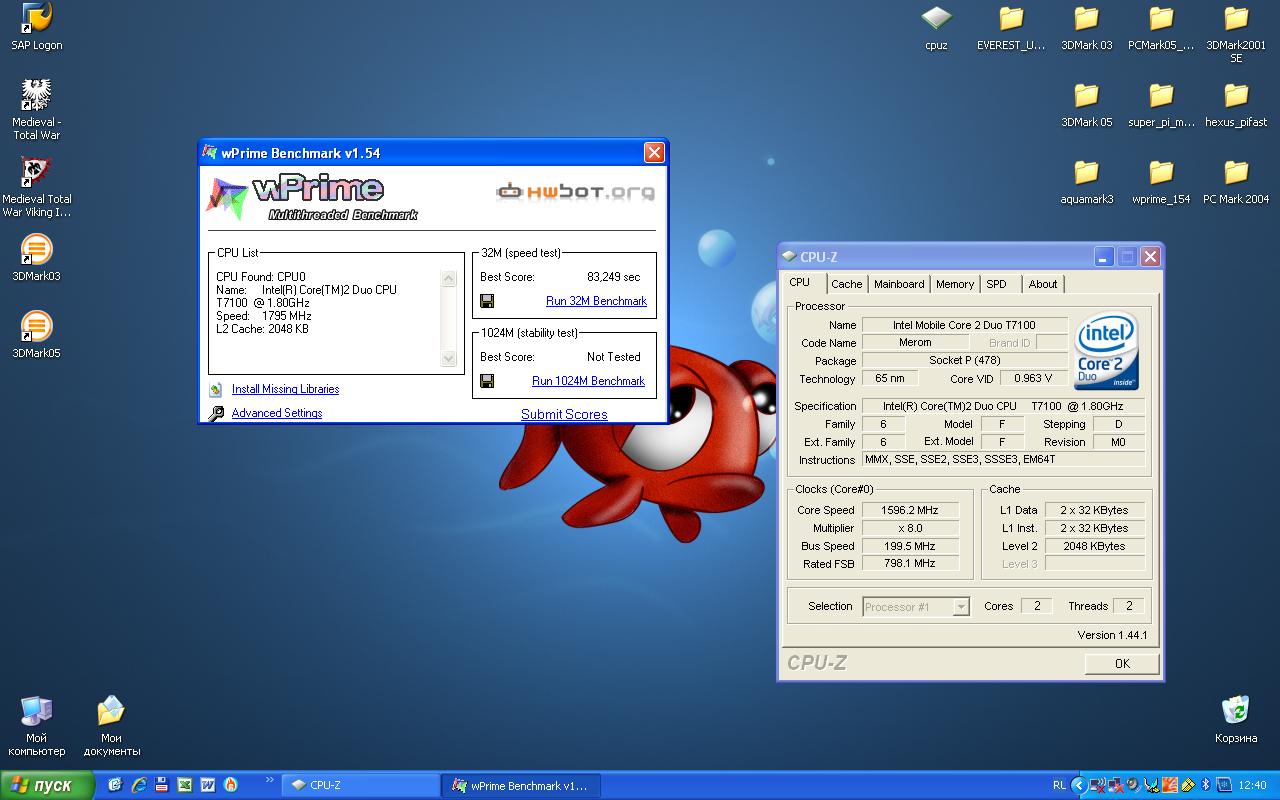
Task: Click the 12:40 system clock
Action: coord(1253,785)
